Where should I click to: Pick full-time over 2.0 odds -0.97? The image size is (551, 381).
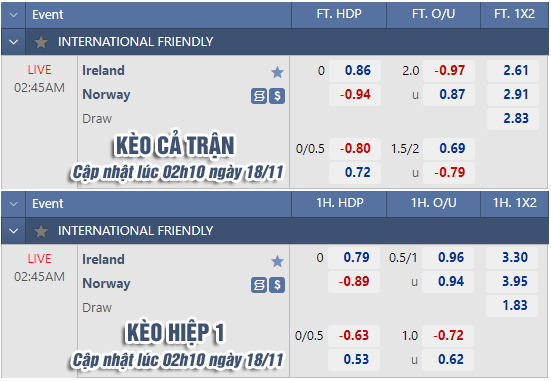pos(449,71)
